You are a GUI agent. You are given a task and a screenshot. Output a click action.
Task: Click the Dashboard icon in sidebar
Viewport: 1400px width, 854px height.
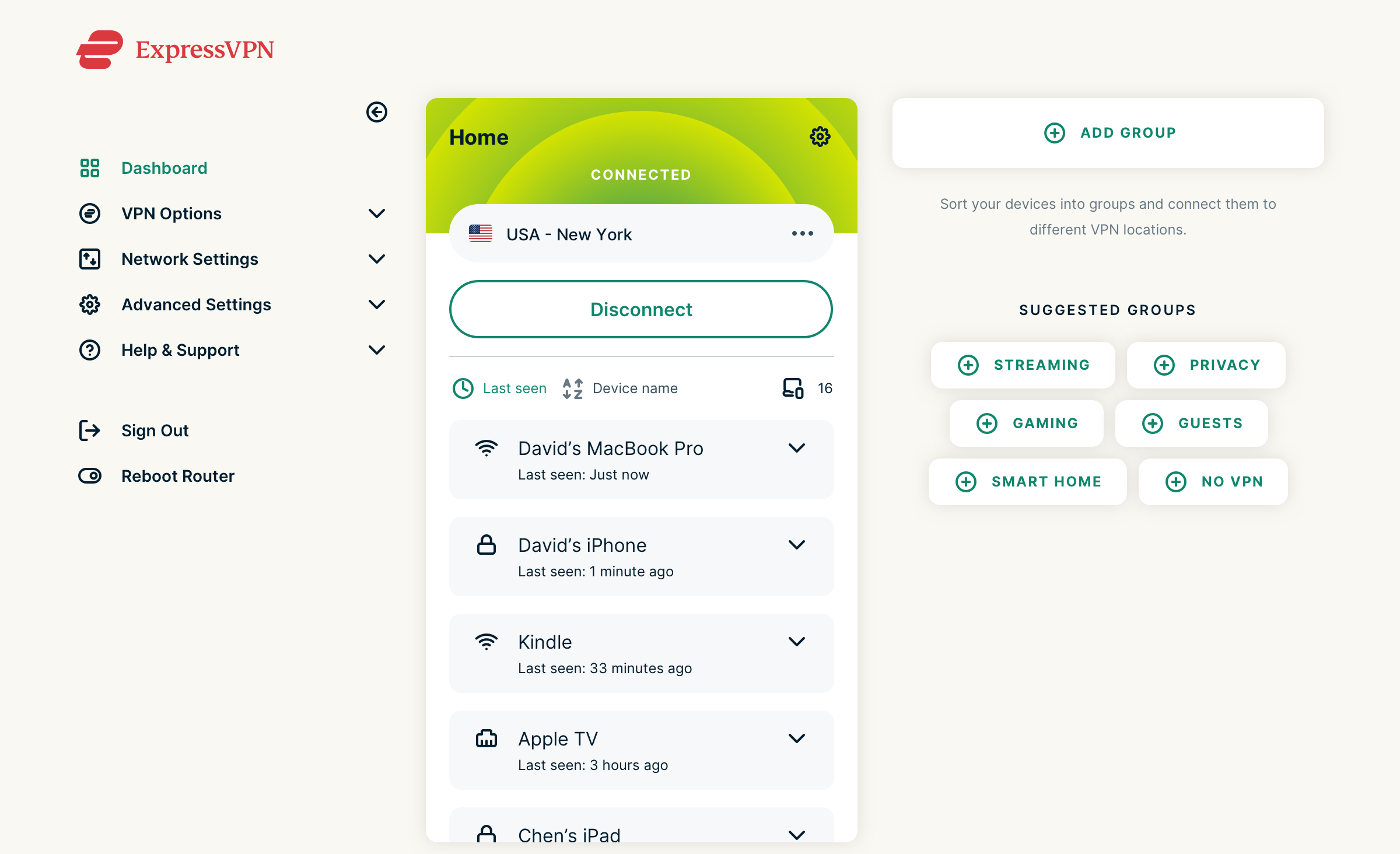coord(89,168)
